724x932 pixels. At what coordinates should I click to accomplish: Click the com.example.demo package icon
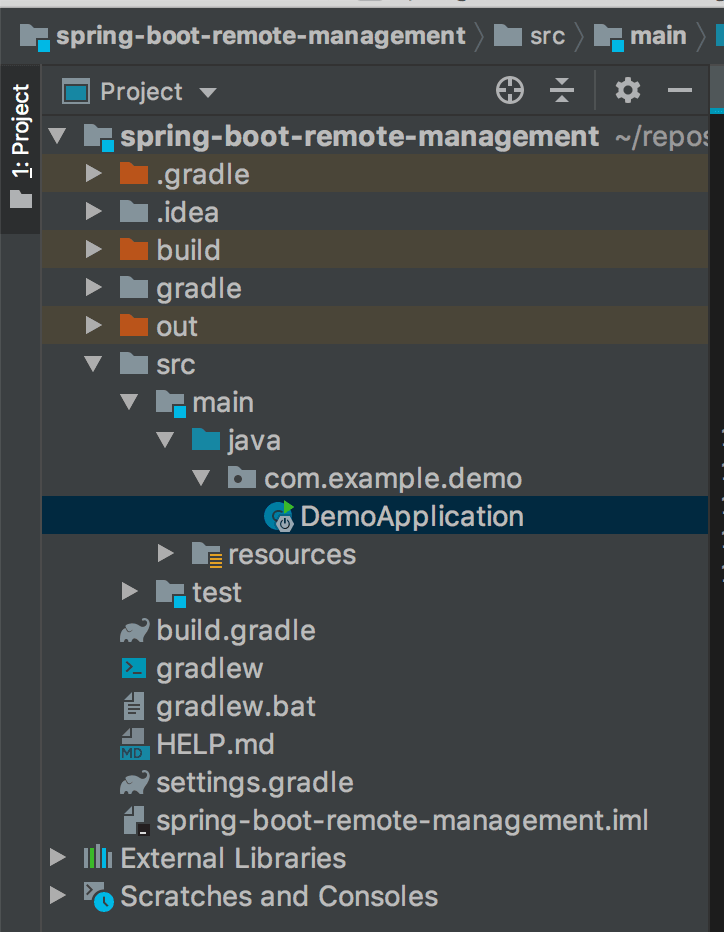pos(242,478)
